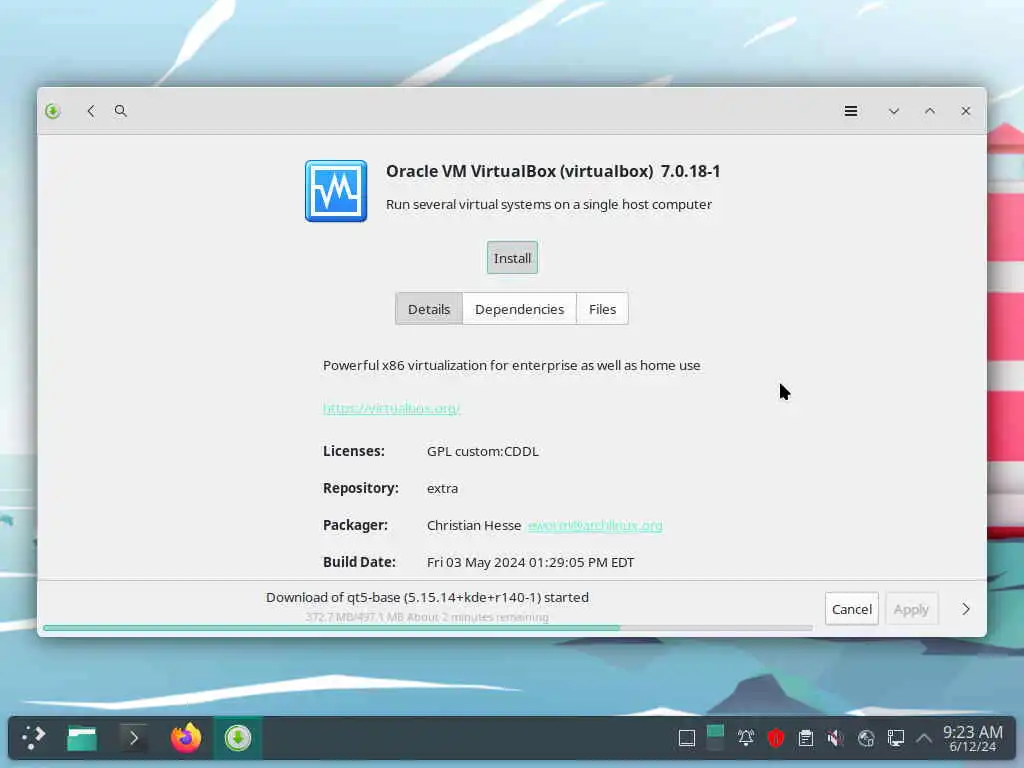Click the muted volume tray icon

pyautogui.click(x=835, y=739)
